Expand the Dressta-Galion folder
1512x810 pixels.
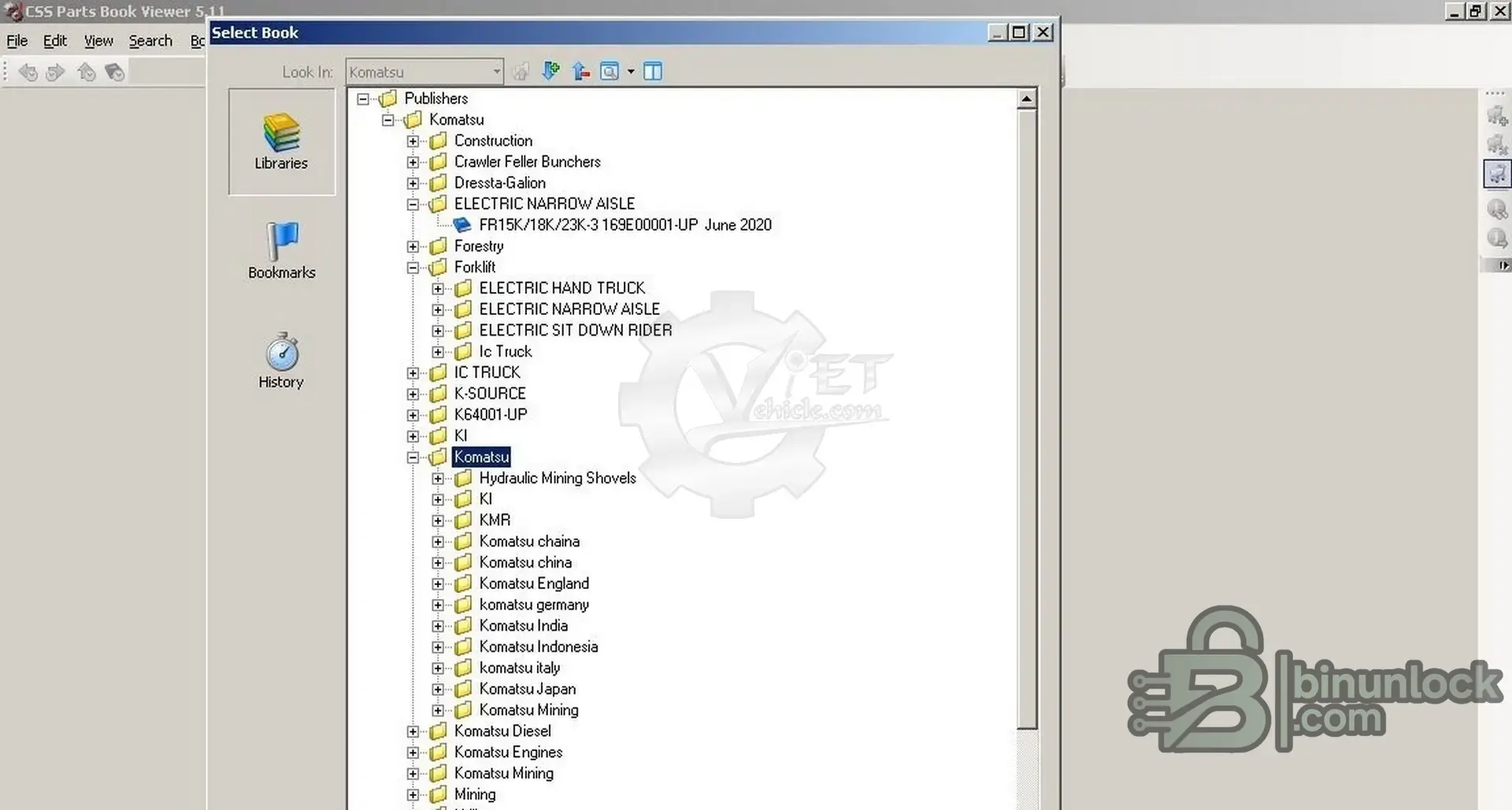pyautogui.click(x=413, y=183)
